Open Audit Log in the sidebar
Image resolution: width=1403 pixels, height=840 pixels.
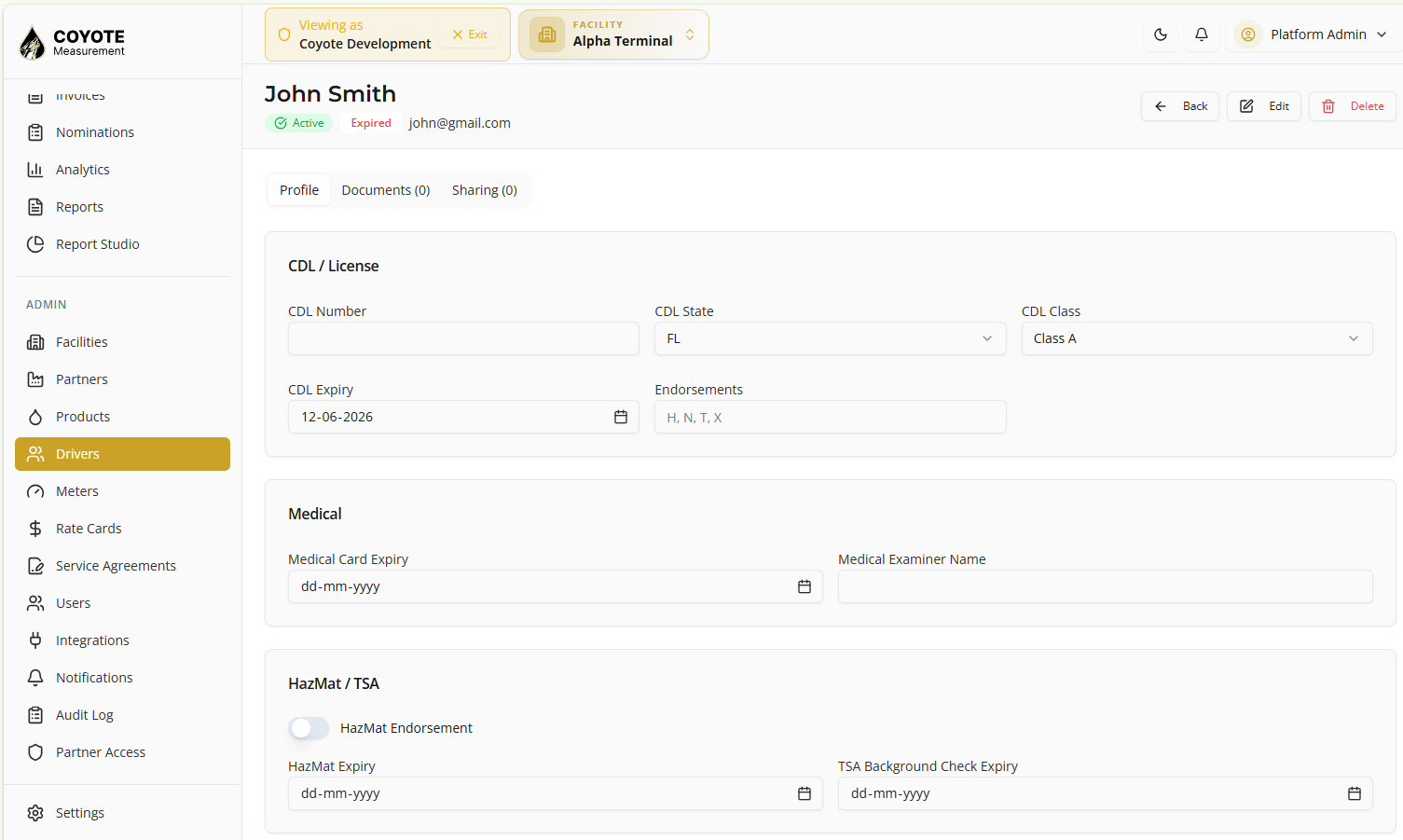[122, 715]
